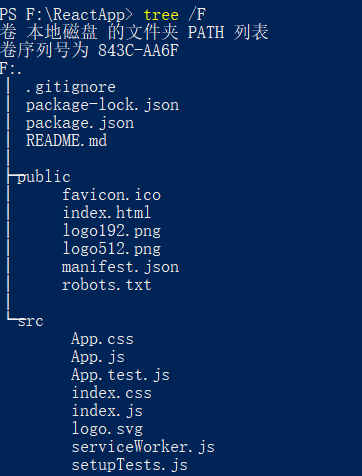
Task: Click the src folder name
Action: click(x=31, y=321)
